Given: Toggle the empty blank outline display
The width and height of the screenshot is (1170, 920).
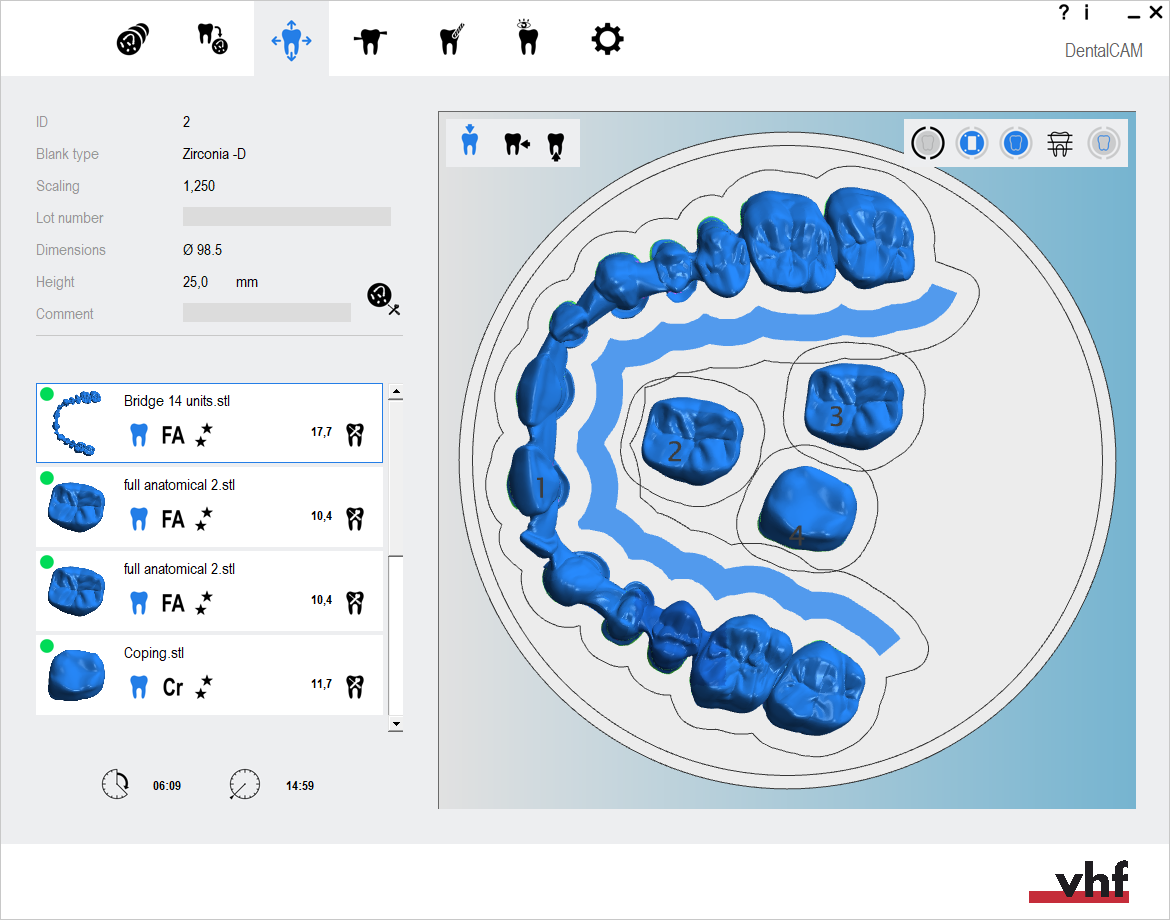Looking at the screenshot, I should click(927, 143).
